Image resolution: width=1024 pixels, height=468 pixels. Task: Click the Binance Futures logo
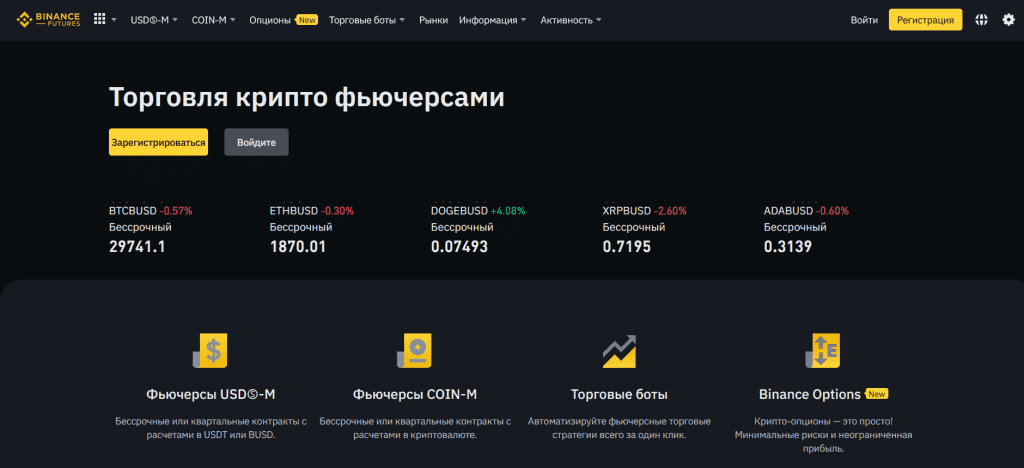point(48,20)
